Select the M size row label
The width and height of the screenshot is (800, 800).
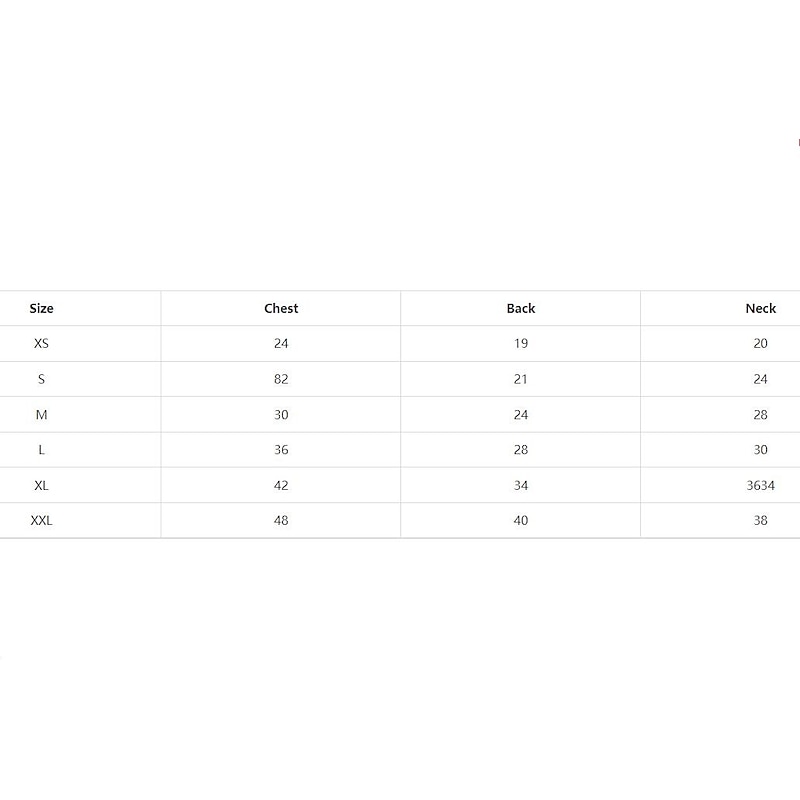[x=41, y=414]
